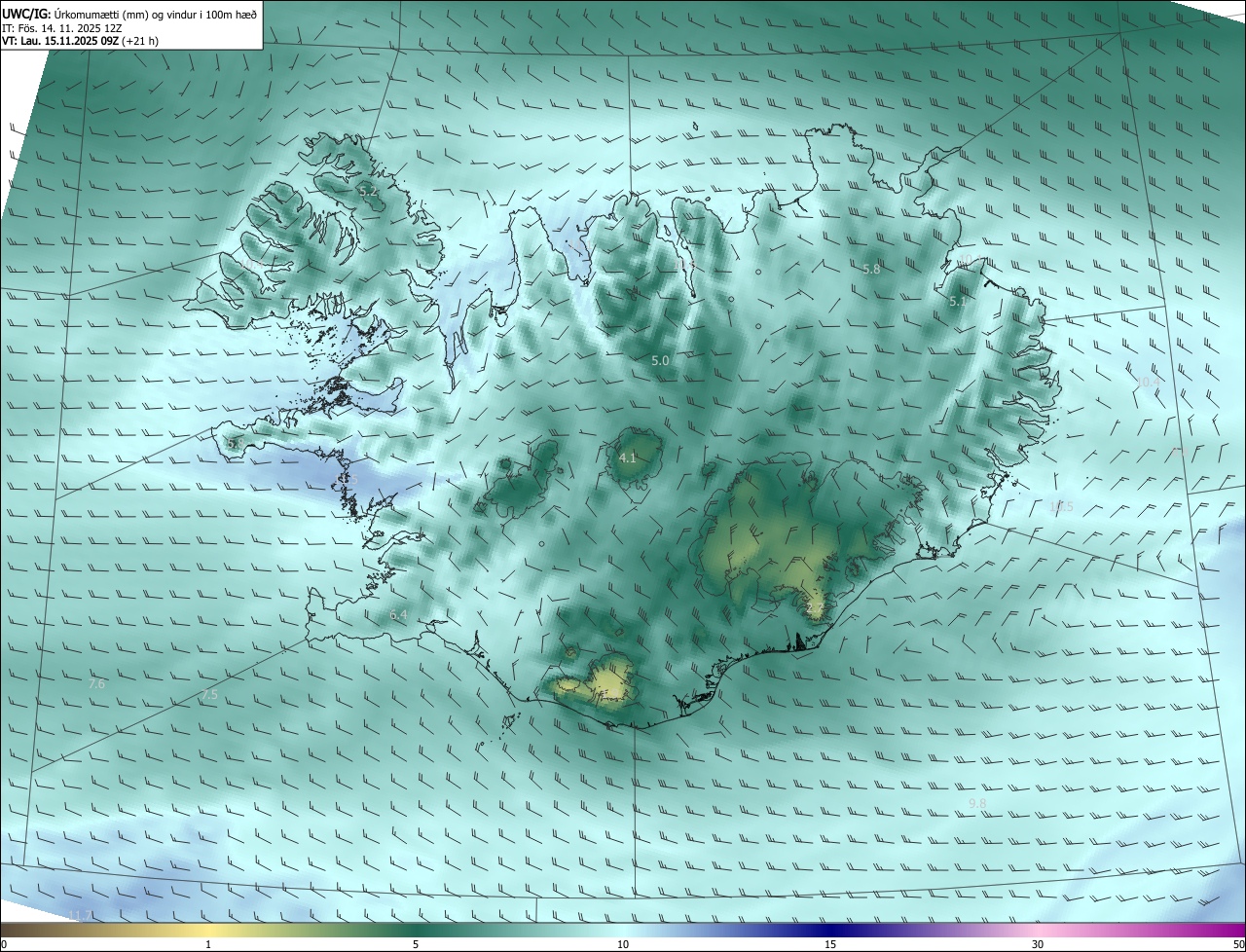Click the 6.4 value label in the southwest
1246x952 pixels.
pyautogui.click(x=398, y=615)
